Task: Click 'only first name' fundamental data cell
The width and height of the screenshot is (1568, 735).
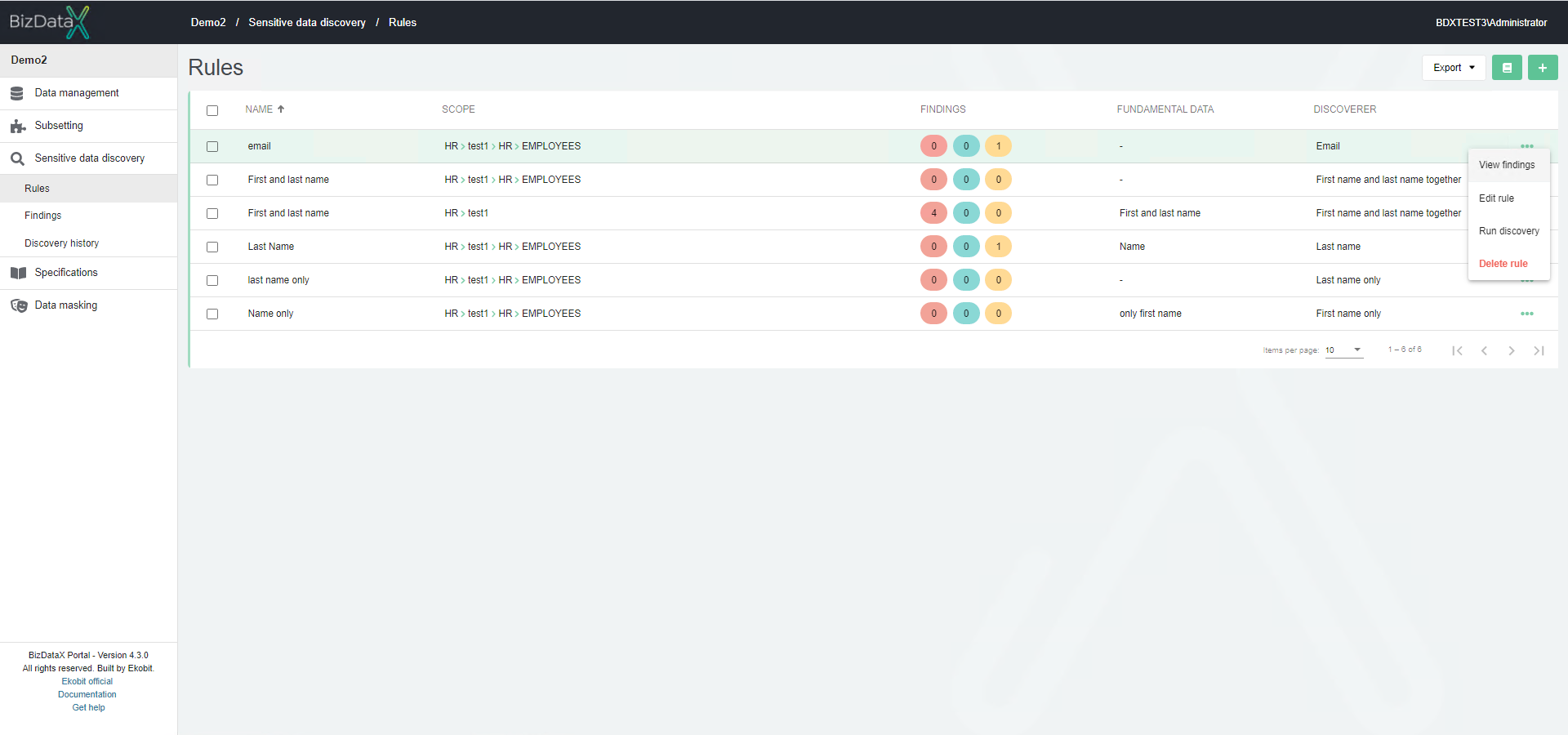Action: tap(1150, 314)
